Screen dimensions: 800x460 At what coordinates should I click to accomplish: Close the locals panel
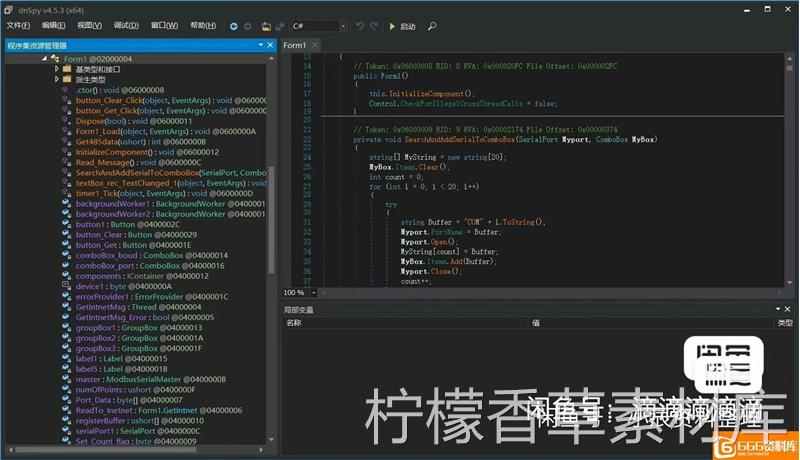coord(787,309)
